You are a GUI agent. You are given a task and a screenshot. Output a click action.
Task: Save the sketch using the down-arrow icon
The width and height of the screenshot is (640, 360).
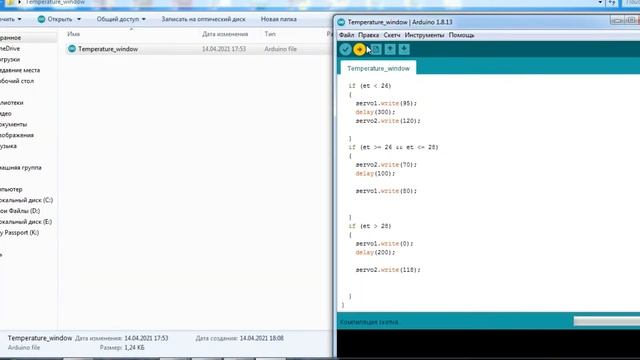click(x=404, y=49)
